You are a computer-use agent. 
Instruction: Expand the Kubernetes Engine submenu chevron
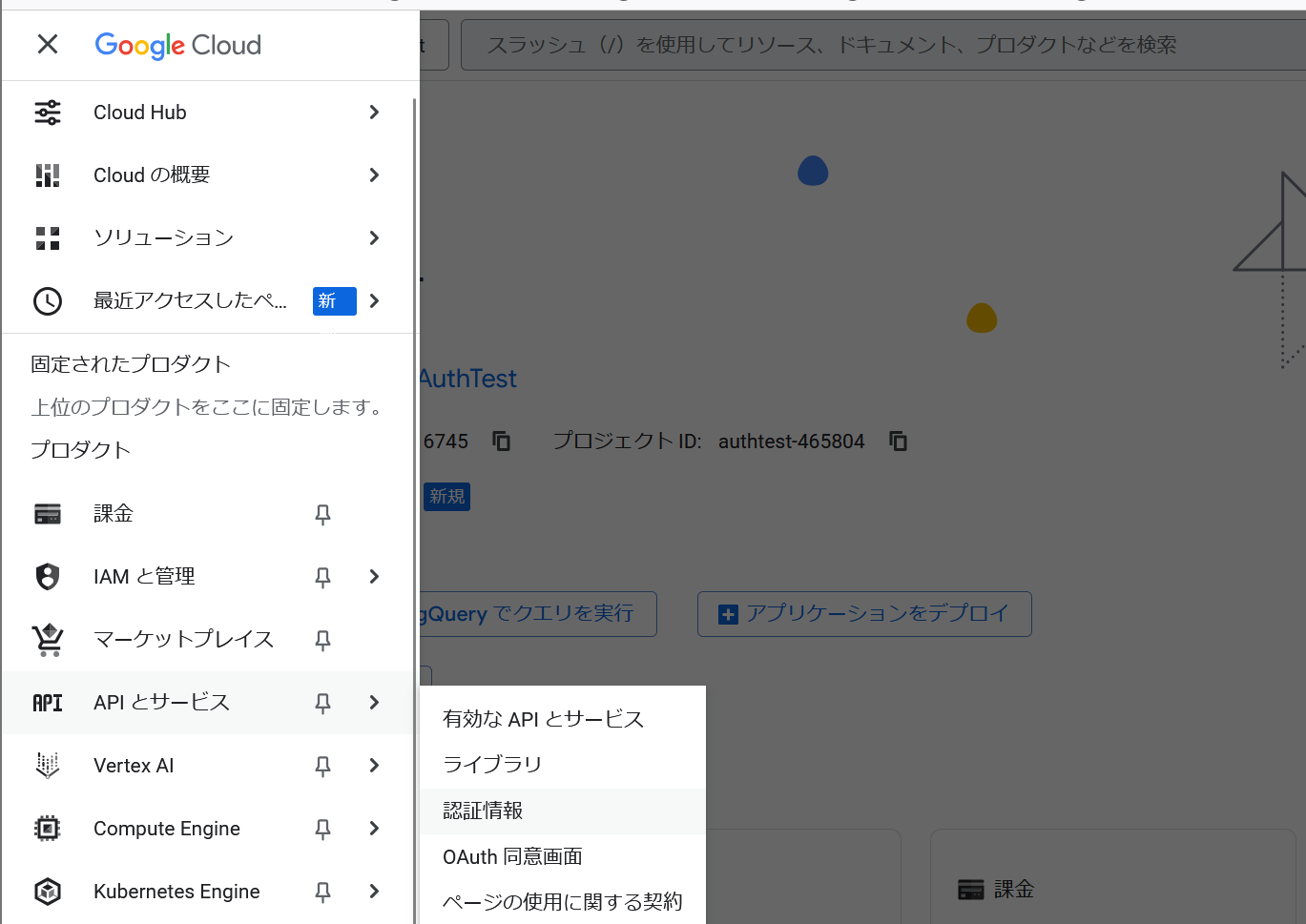[x=374, y=892]
